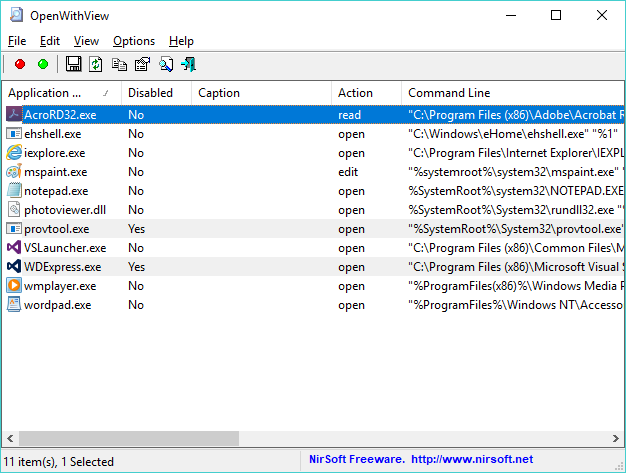Image resolution: width=626 pixels, height=473 pixels.
Task: Click the photoviewer.dll file icon
Action: pos(14,210)
